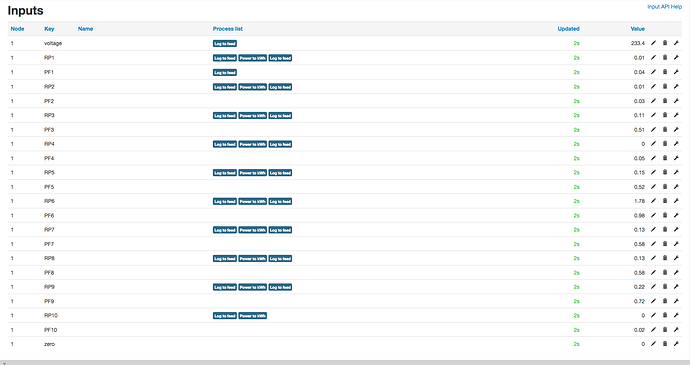
Task: Delete the zero input with its trash icon
Action: (665, 344)
